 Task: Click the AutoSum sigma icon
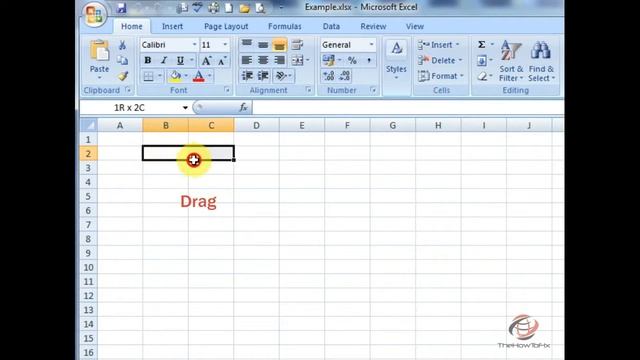tap(482, 44)
